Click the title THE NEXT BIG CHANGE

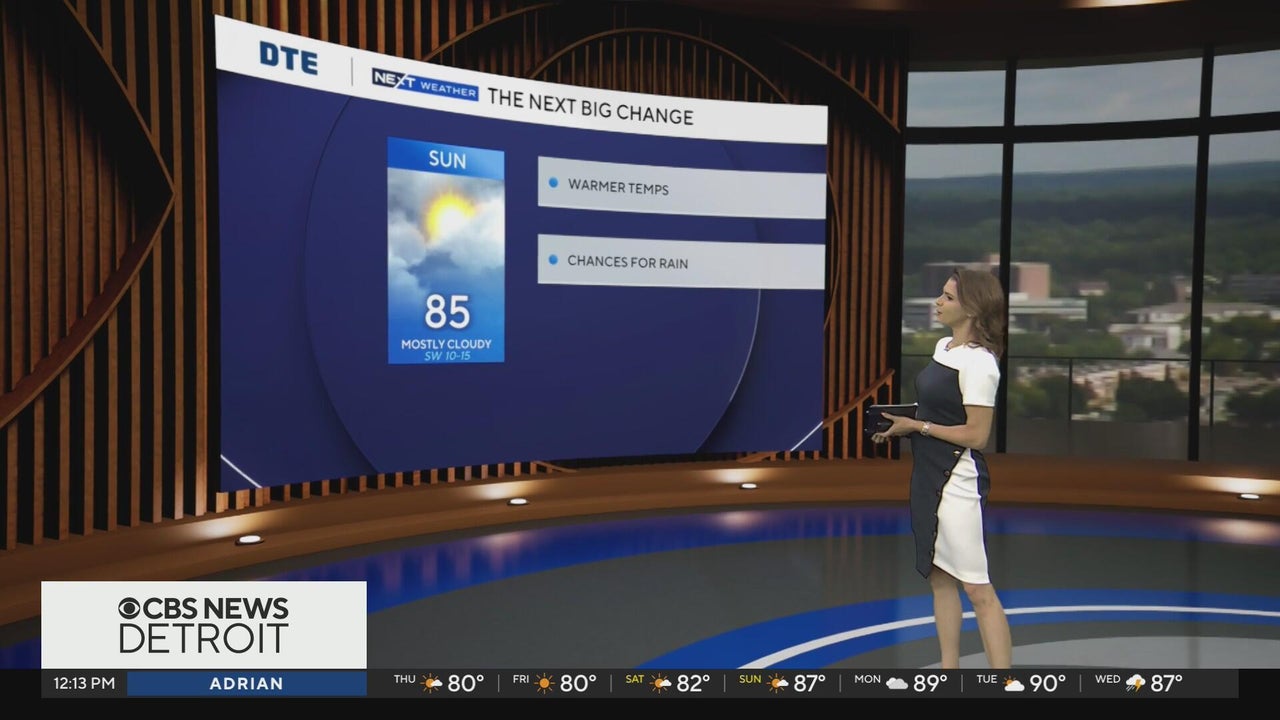click(x=590, y=108)
